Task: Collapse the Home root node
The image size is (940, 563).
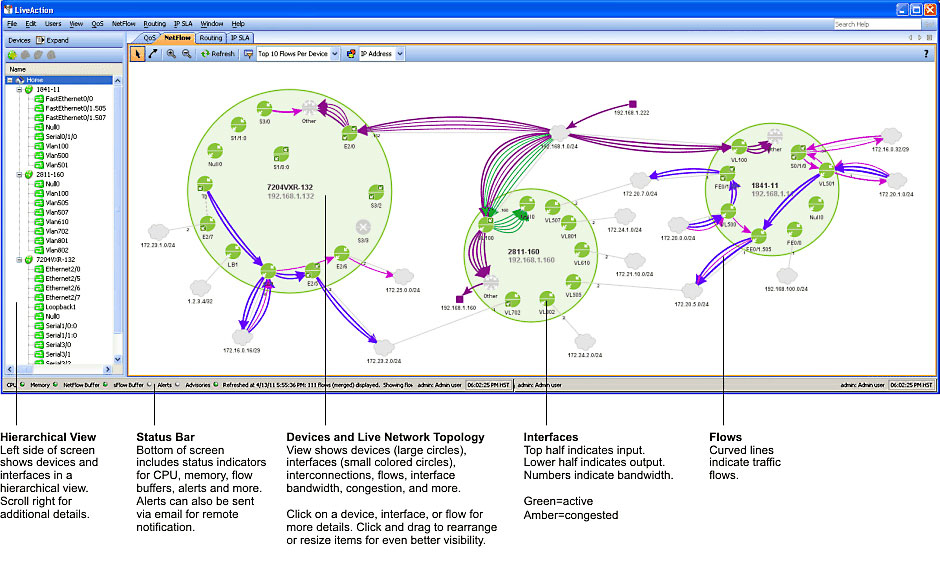Action: pyautogui.click(x=10, y=80)
